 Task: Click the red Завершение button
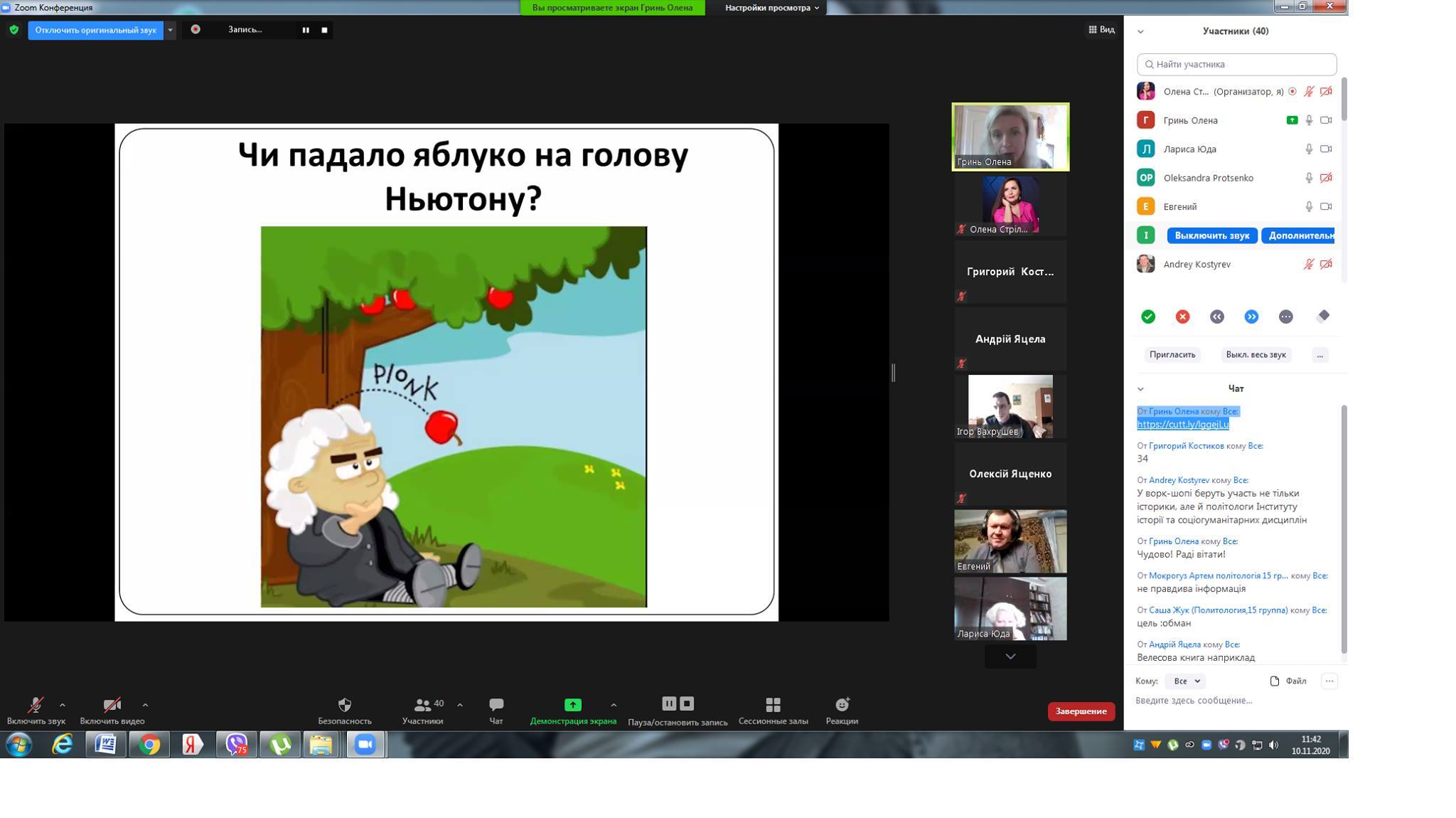click(1081, 712)
